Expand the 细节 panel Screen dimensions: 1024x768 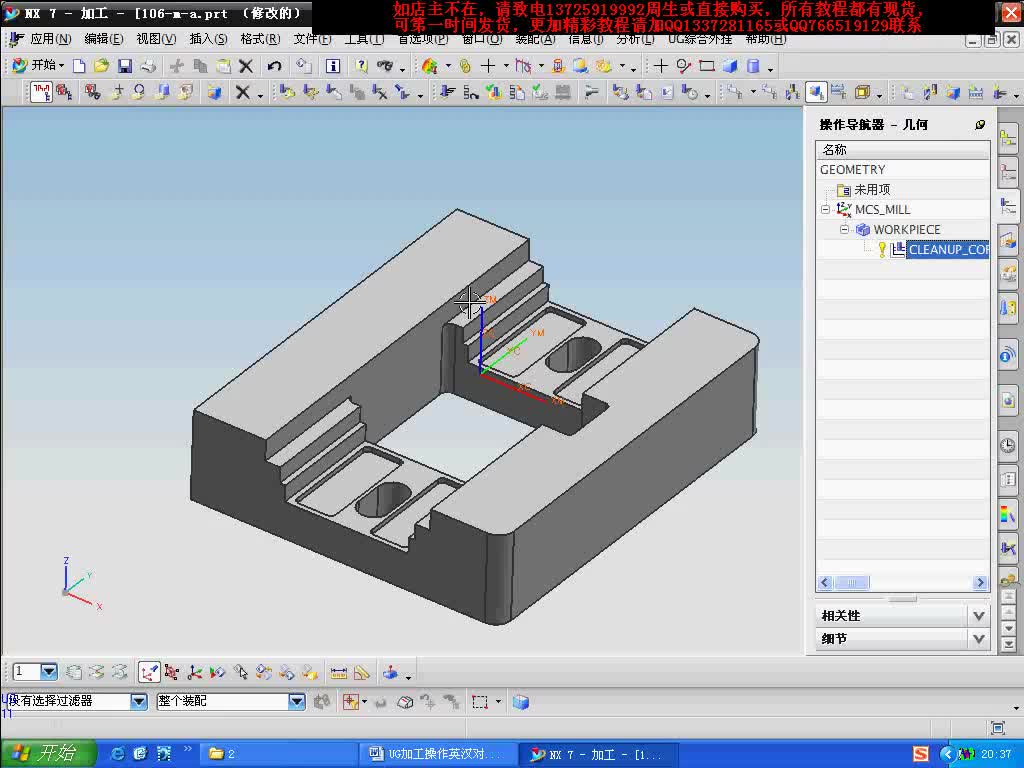(x=978, y=639)
